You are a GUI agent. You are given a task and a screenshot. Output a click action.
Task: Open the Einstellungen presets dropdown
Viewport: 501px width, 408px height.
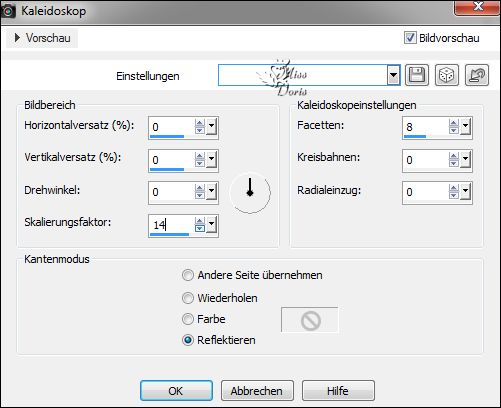pos(393,75)
